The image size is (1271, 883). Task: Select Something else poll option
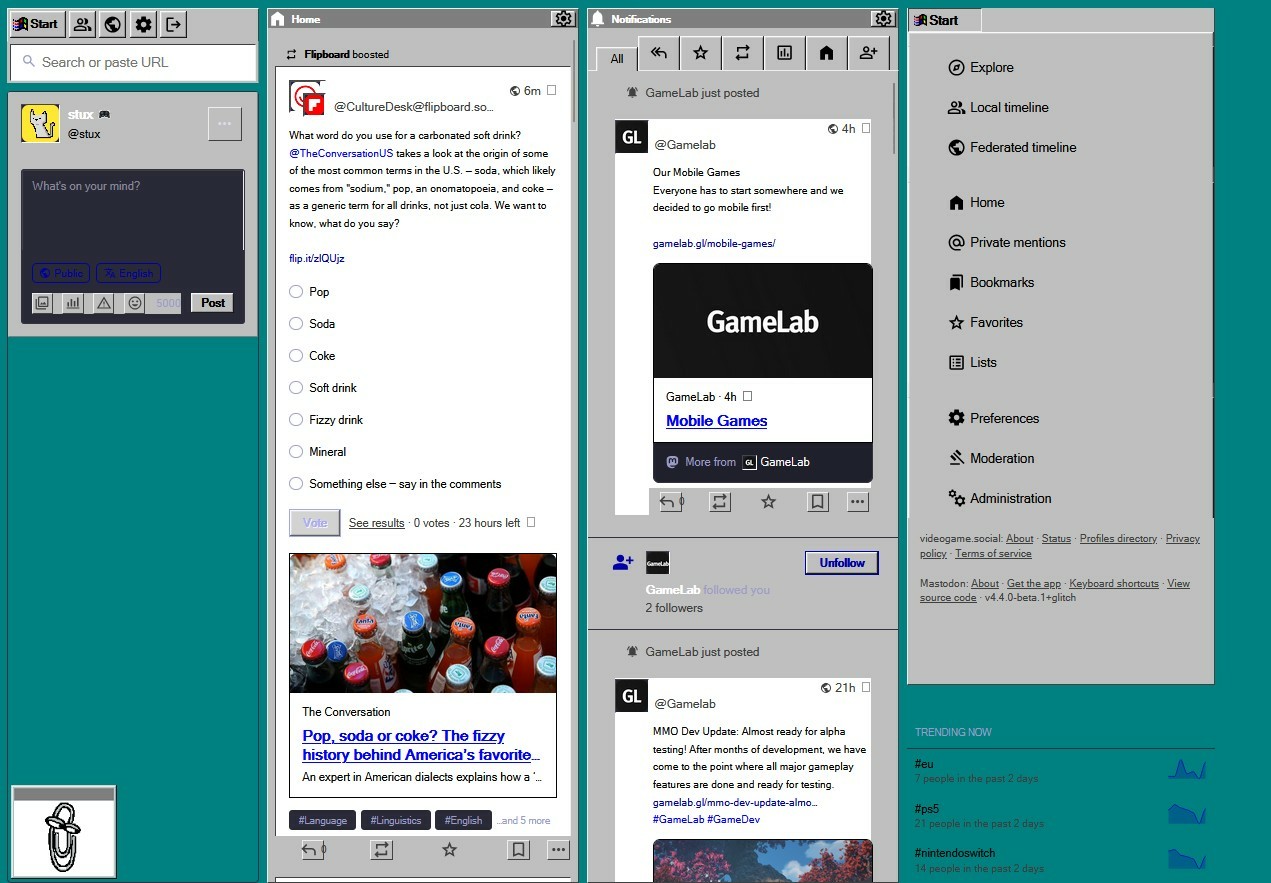(296, 484)
